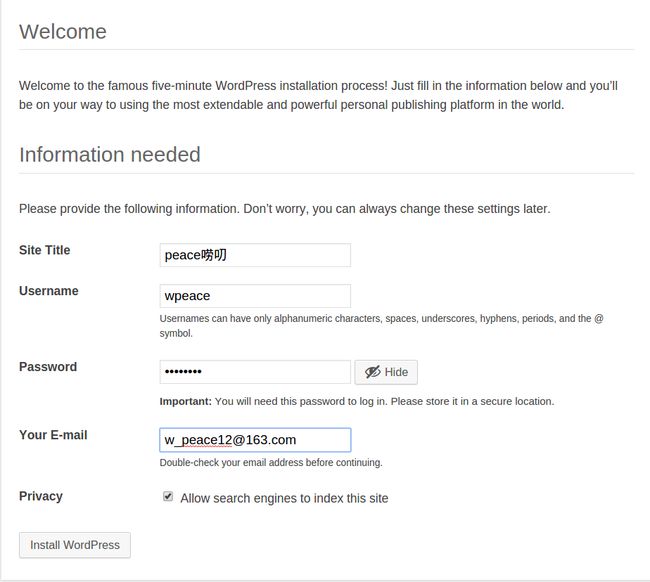
Task: Focus the Username field containing wpeace
Action: point(255,296)
